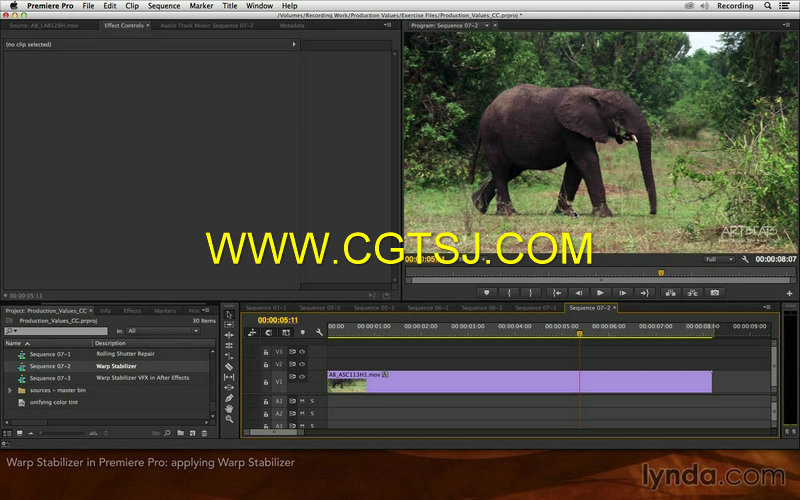Viewport: 800px width, 500px height.
Task: Expand the sources - master bin folder
Action: click(10, 390)
